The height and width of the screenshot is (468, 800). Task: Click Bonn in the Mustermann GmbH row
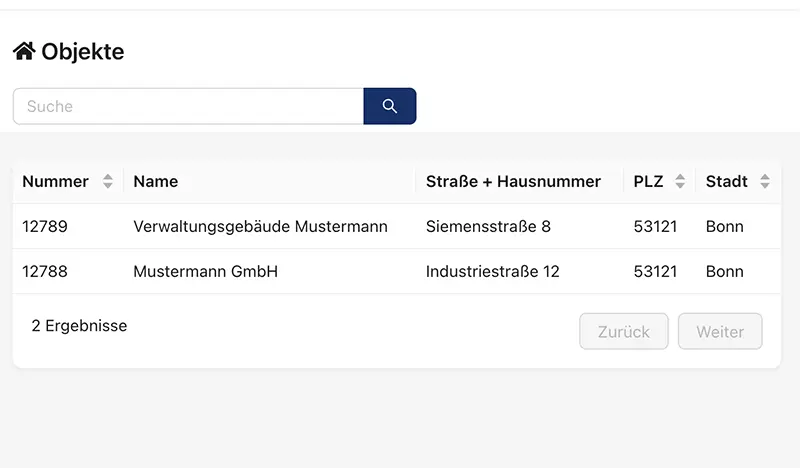724,272
